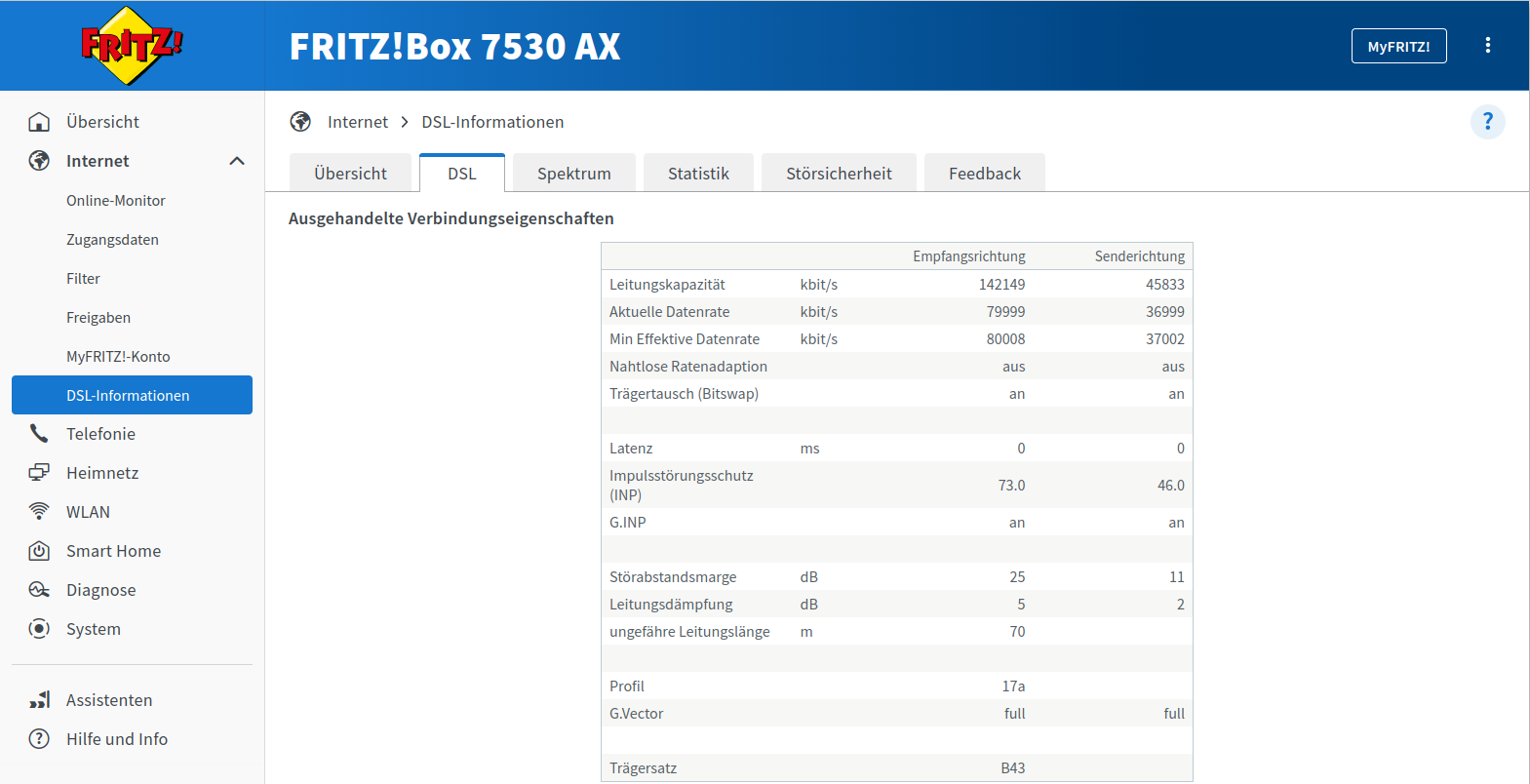Click the FRITZ! logo in header
This screenshot has height=784, width=1530.
pos(132,45)
